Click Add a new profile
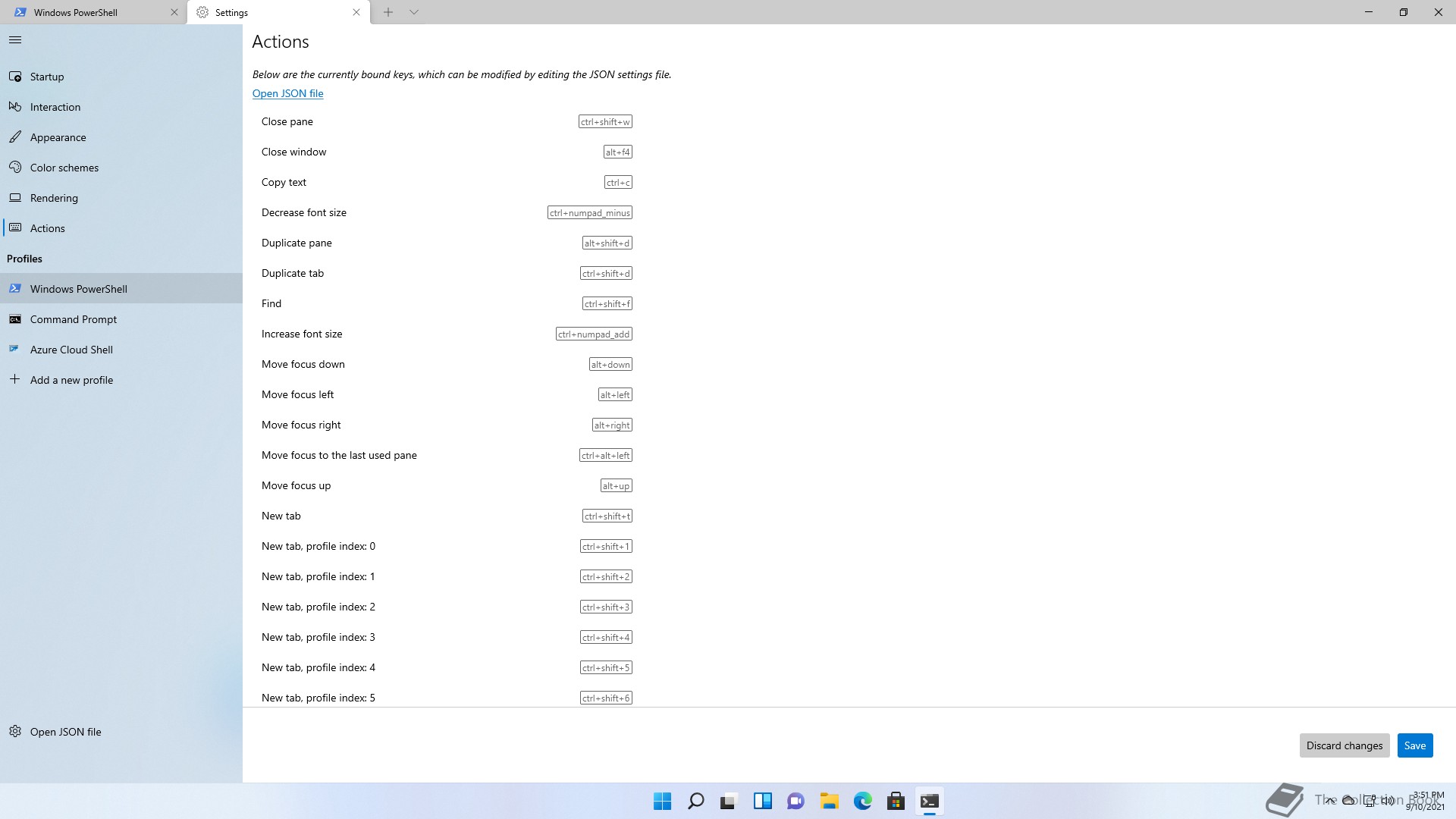The width and height of the screenshot is (1456, 819). click(71, 380)
